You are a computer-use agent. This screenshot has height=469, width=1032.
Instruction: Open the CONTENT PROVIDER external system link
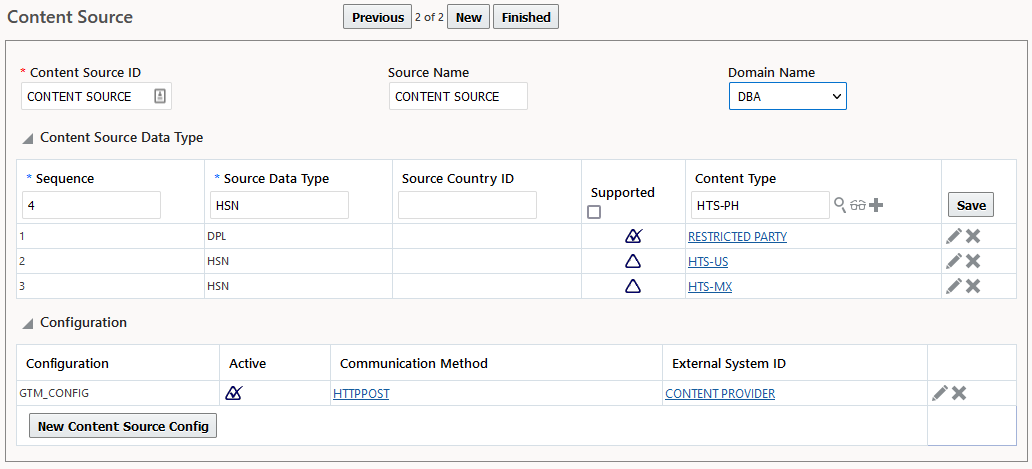coord(720,394)
